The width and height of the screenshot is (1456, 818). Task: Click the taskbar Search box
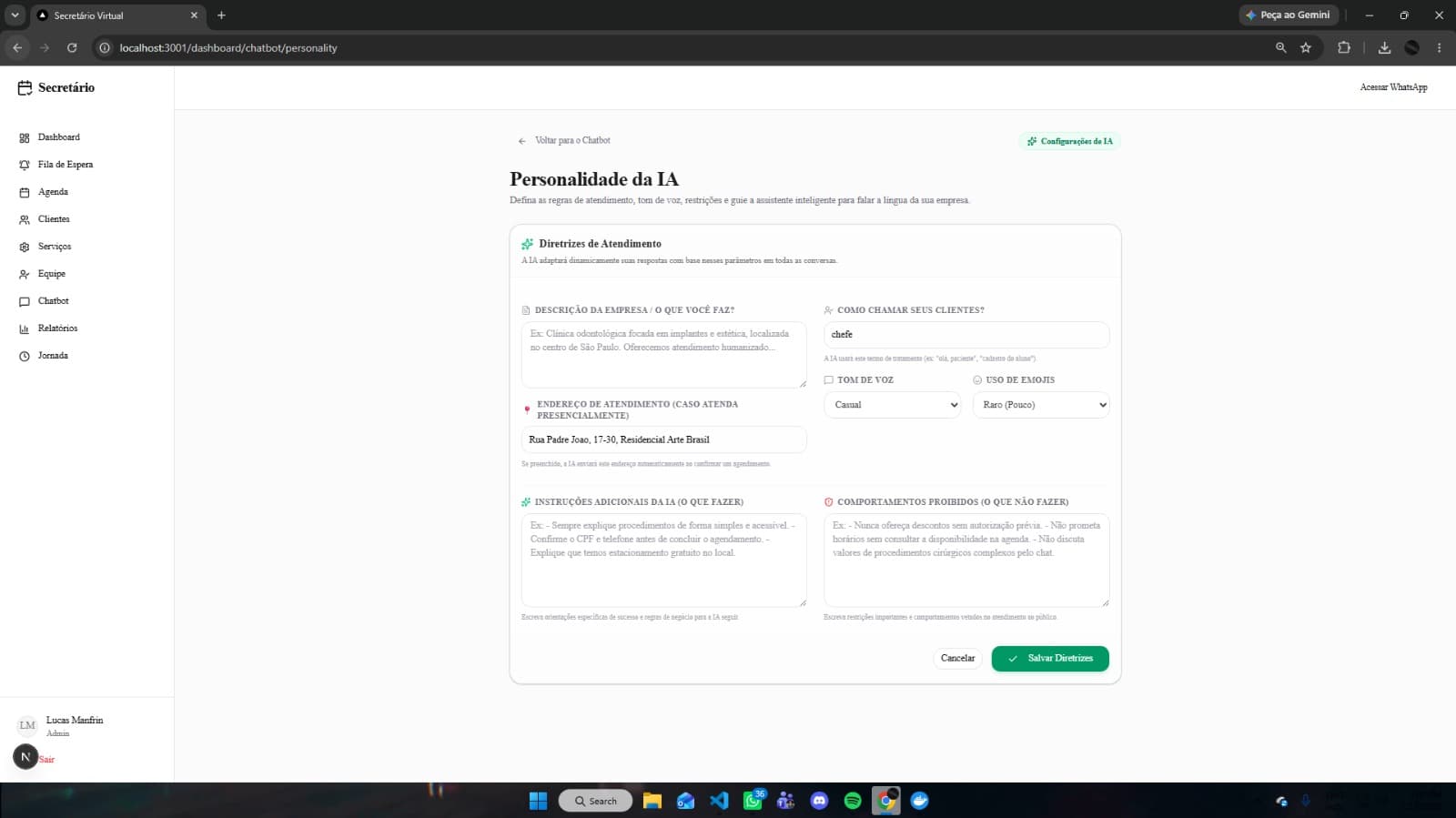click(x=595, y=801)
